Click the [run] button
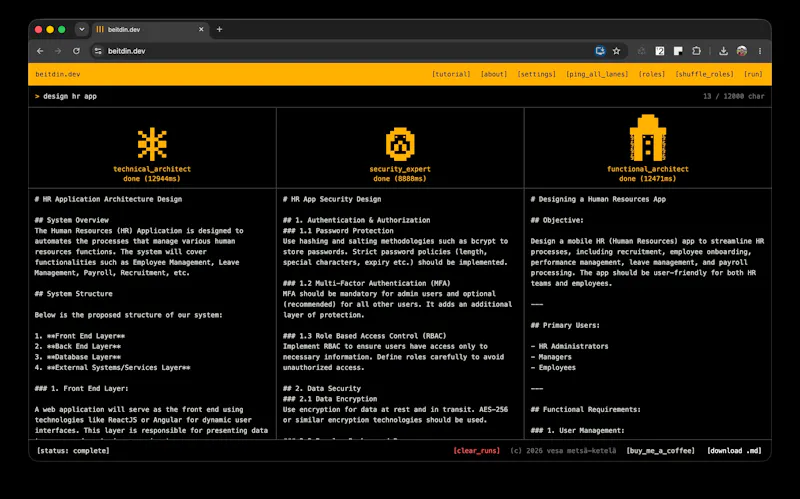The width and height of the screenshot is (800, 499). (753, 74)
